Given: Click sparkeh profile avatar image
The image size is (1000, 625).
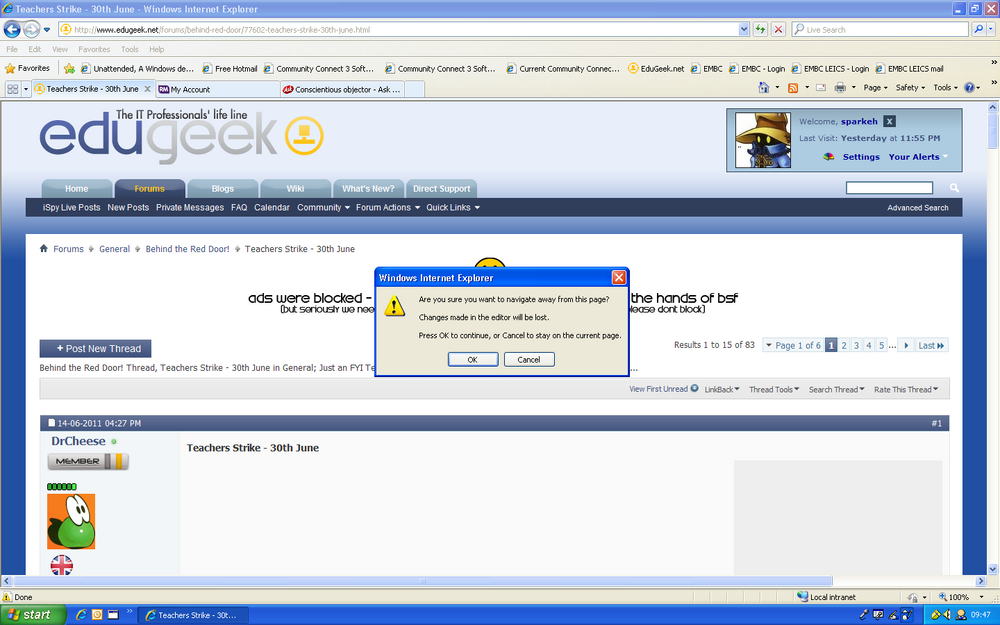Looking at the screenshot, I should pos(763,140).
